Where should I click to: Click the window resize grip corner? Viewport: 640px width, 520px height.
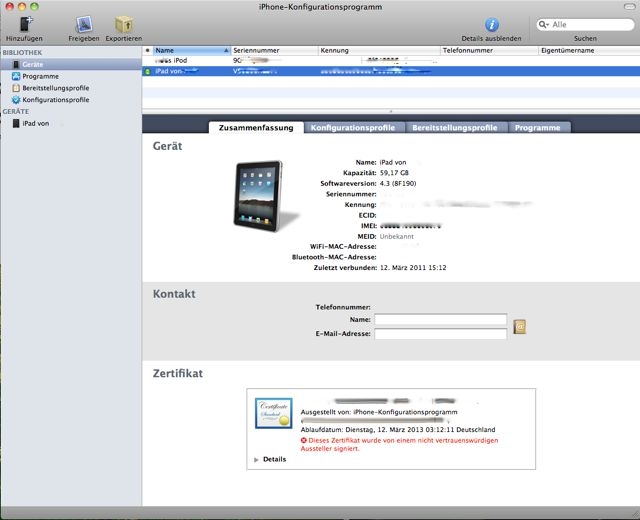tap(635, 516)
